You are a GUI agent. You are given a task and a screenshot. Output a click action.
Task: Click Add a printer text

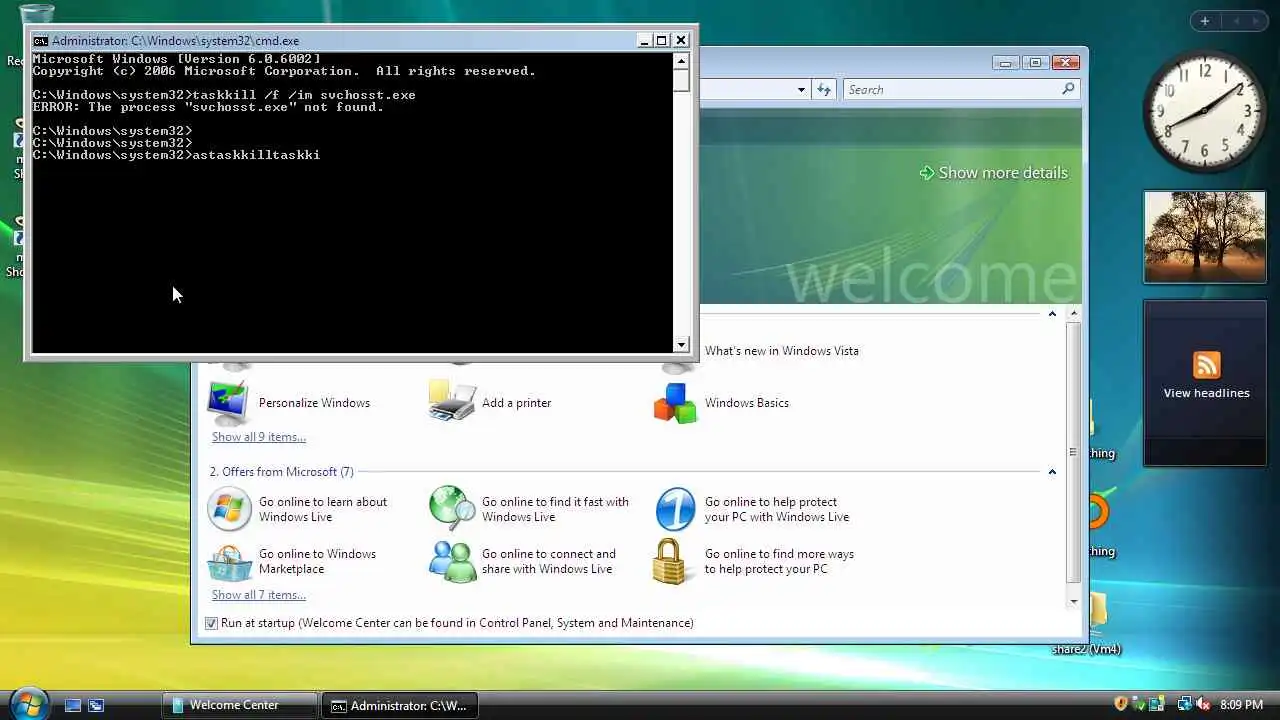point(516,403)
